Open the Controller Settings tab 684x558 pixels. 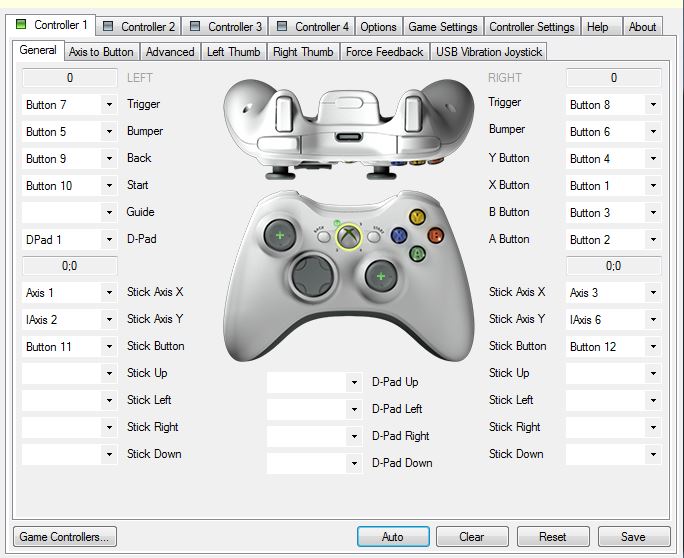point(532,27)
